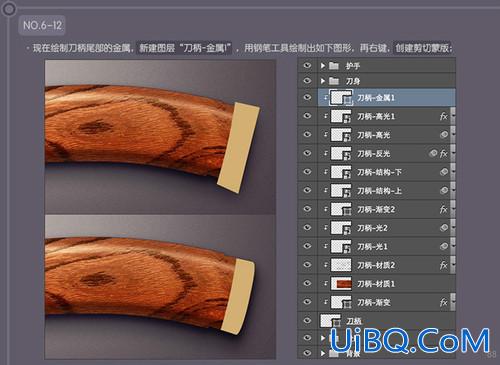500x365 pixels.
Task: Select the 刀柄 base shape layer thumbnail
Action: click(330, 321)
